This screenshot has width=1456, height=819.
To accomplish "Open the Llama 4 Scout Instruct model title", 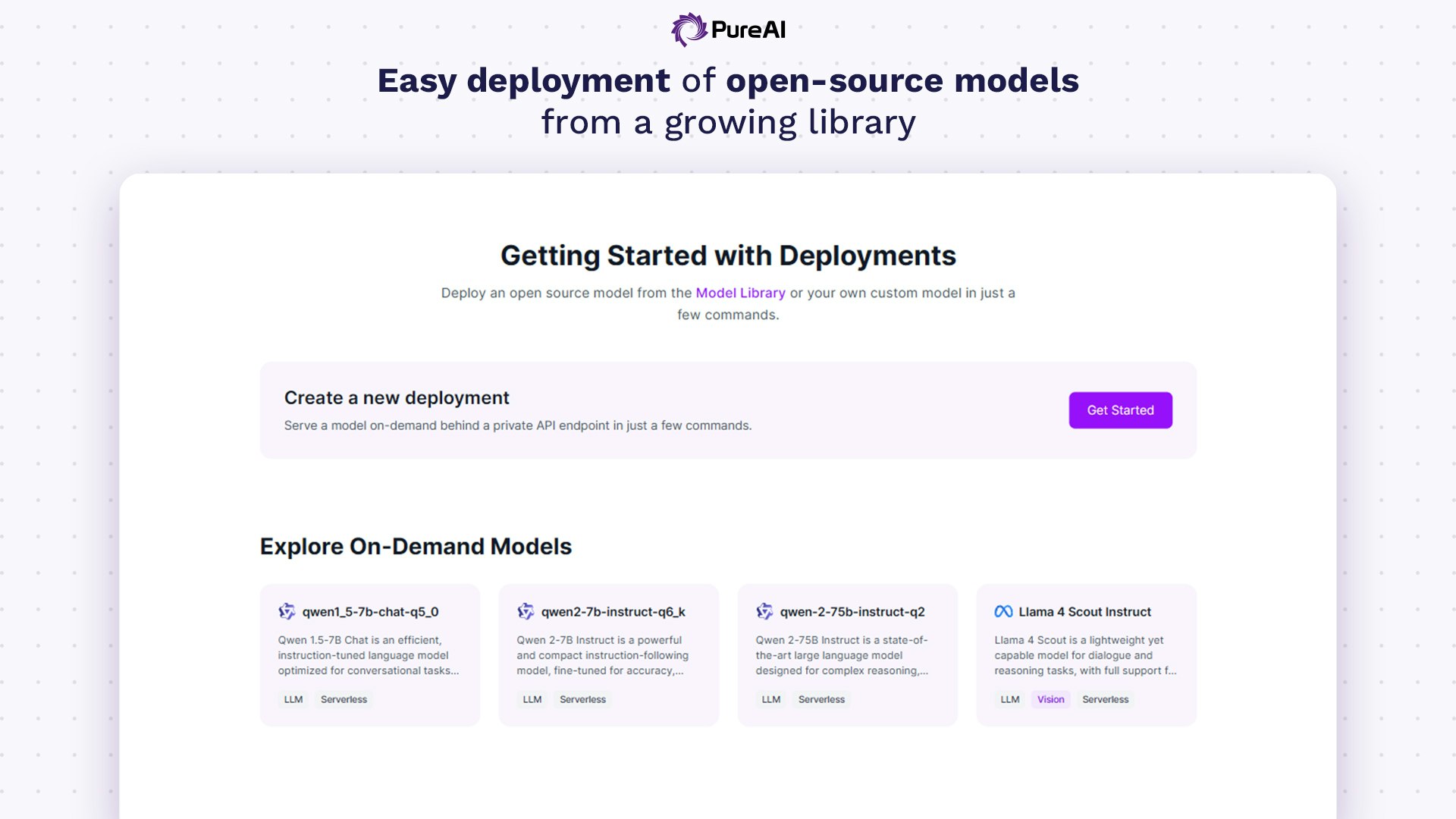I will 1084,612.
